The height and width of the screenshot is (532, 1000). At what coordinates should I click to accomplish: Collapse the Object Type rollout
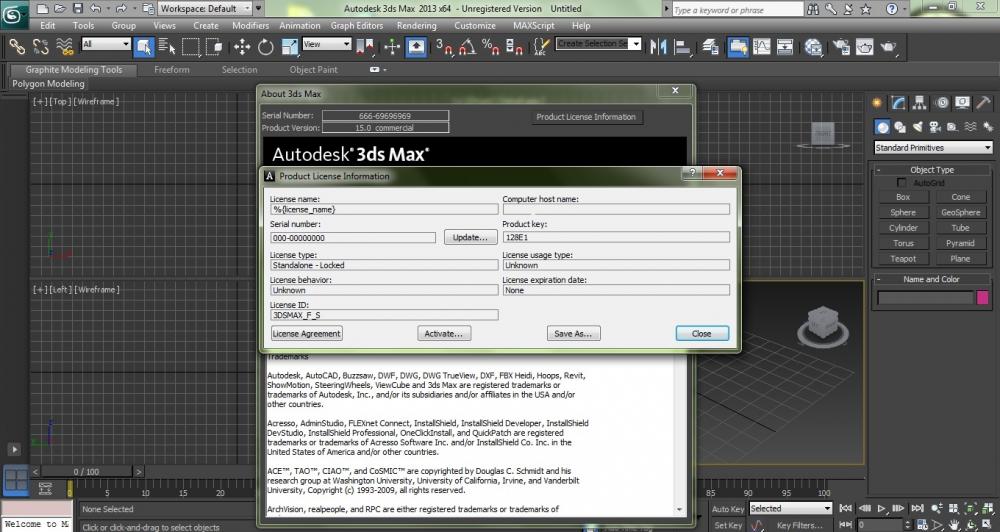tap(932, 170)
